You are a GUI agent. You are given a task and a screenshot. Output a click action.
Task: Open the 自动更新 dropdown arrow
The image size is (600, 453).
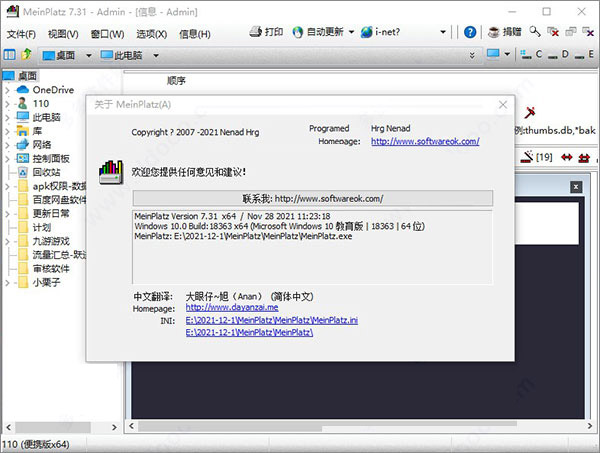(x=352, y=33)
